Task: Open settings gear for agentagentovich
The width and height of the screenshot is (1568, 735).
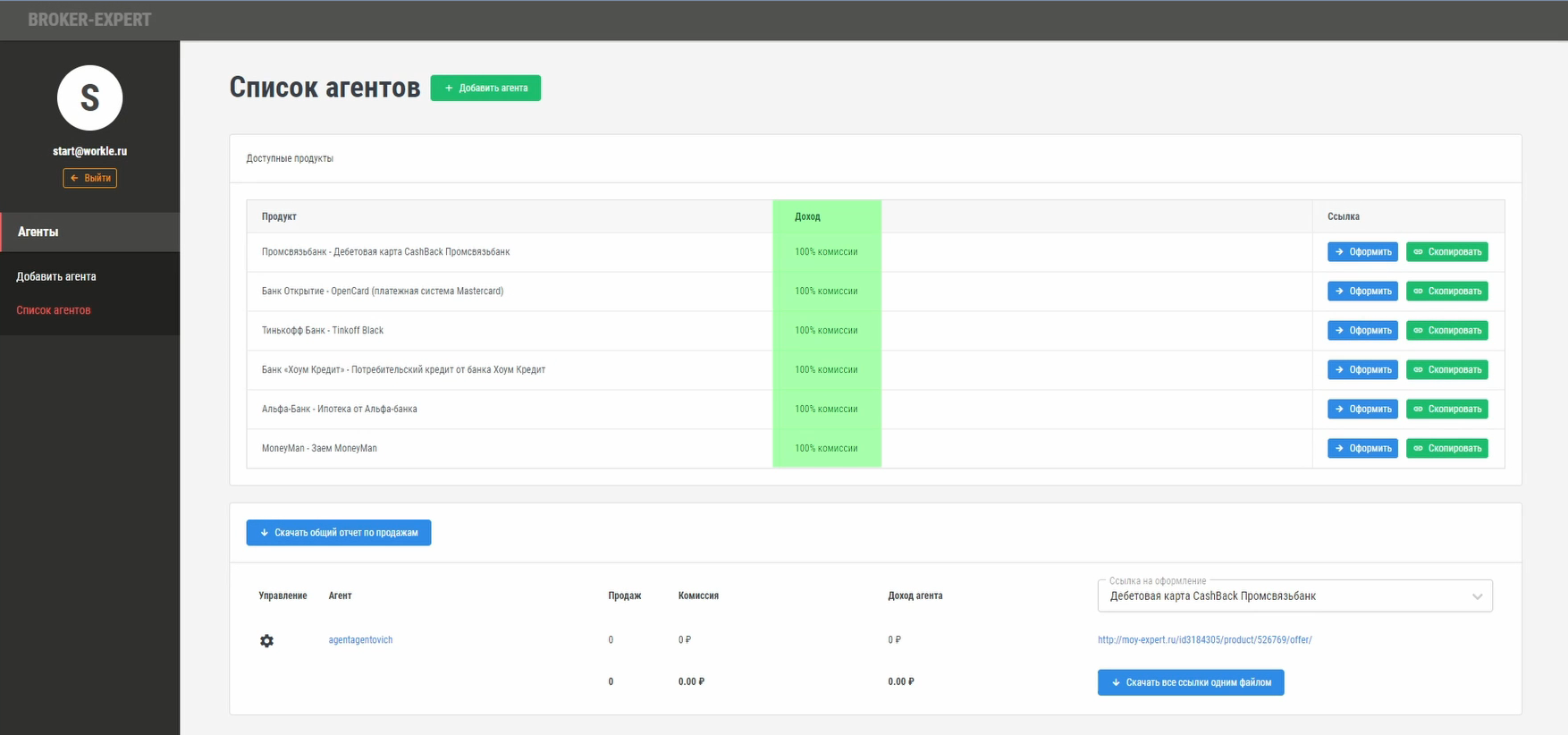Action: coord(266,641)
